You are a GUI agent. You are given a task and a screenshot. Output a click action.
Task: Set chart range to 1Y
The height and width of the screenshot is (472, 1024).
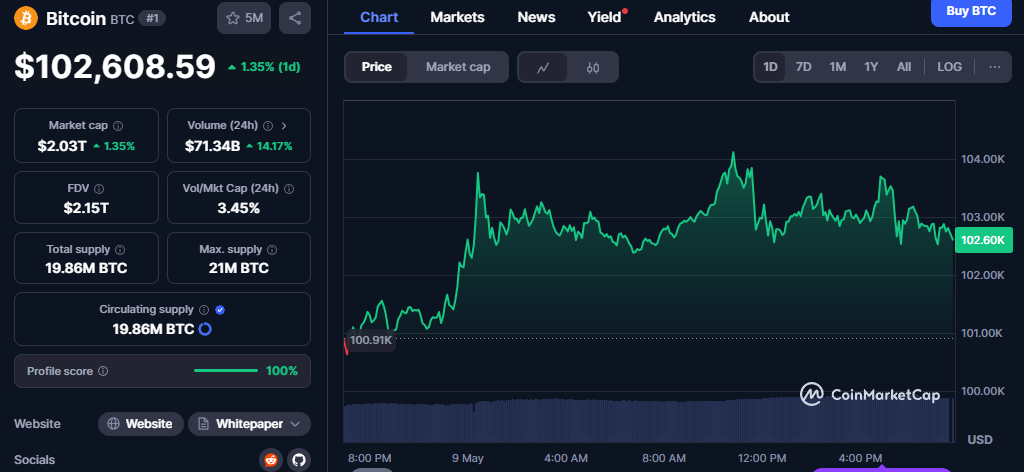click(871, 67)
